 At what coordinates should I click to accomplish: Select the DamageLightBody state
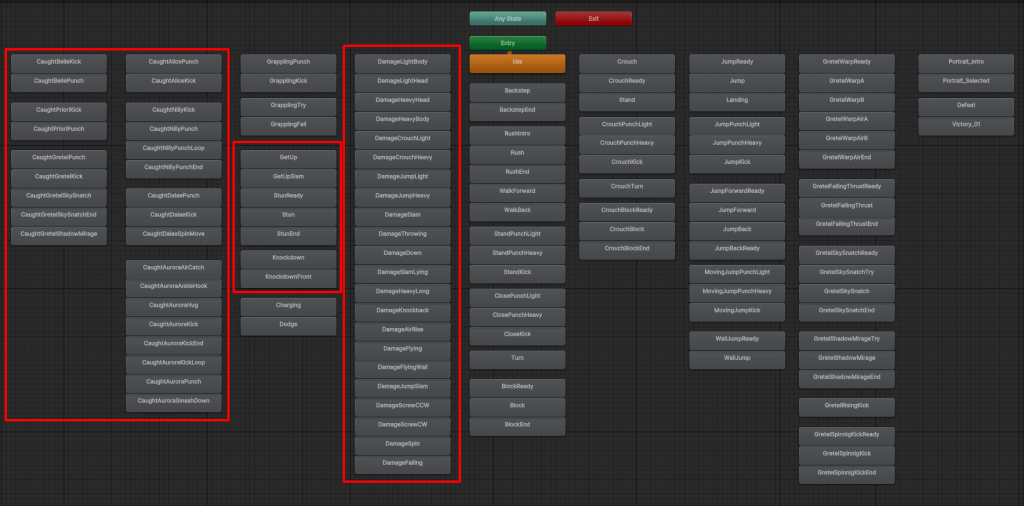403,62
